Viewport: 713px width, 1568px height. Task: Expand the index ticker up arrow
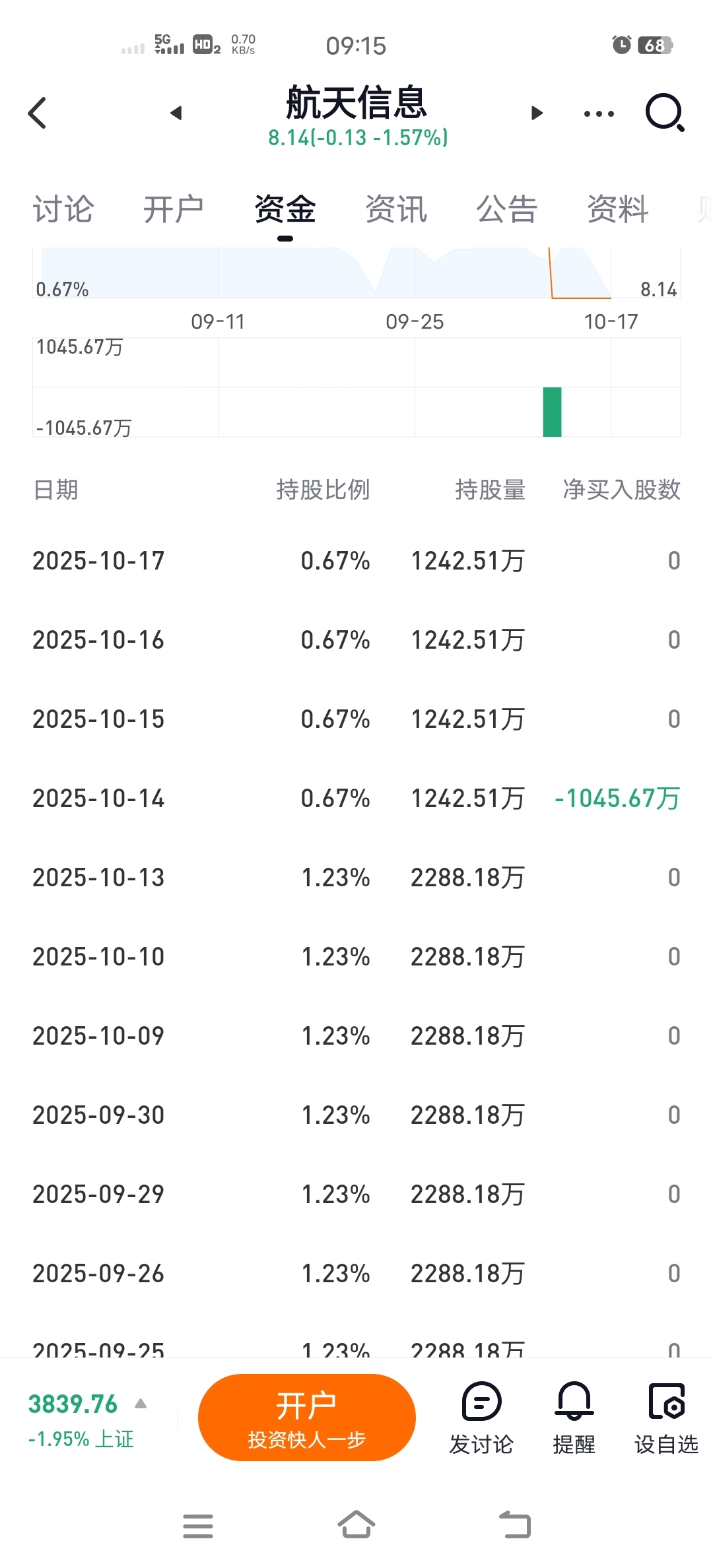click(141, 1403)
